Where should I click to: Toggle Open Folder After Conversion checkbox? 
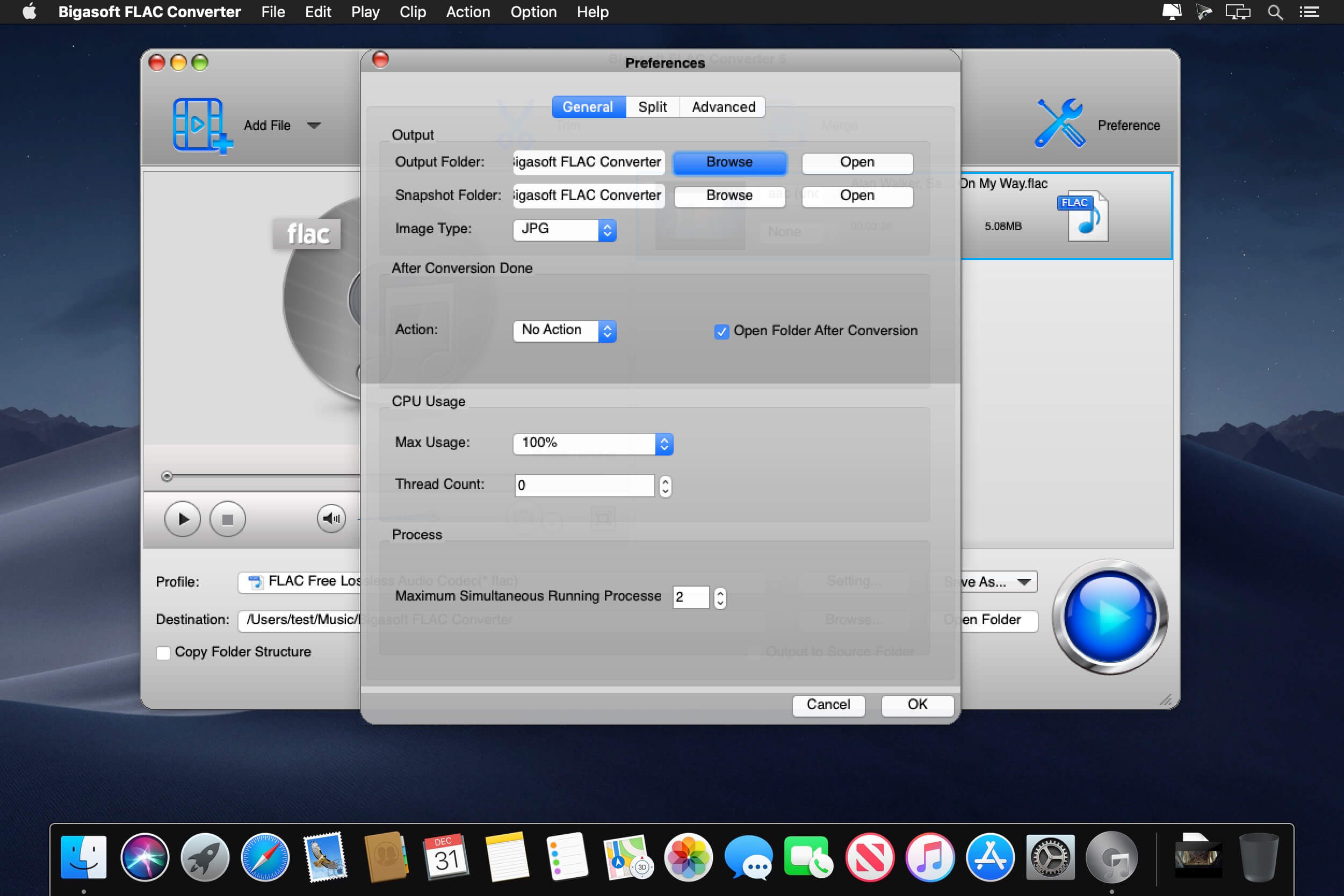[722, 331]
